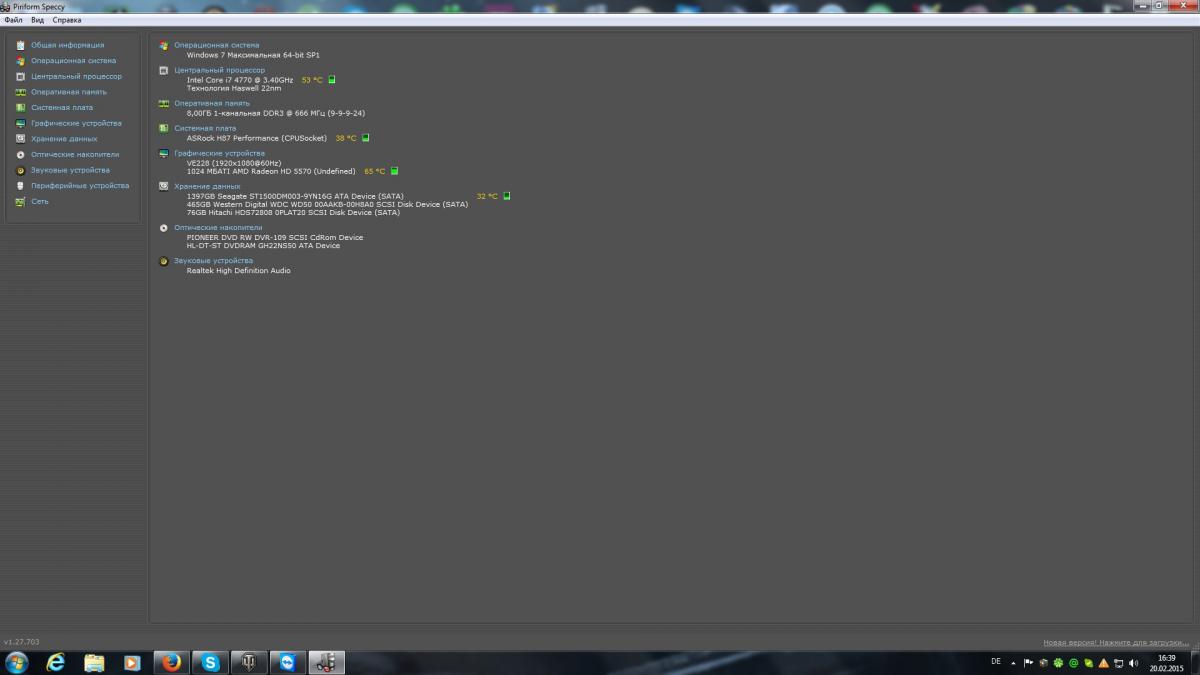Click the disk temperature value 32 °C

487,196
